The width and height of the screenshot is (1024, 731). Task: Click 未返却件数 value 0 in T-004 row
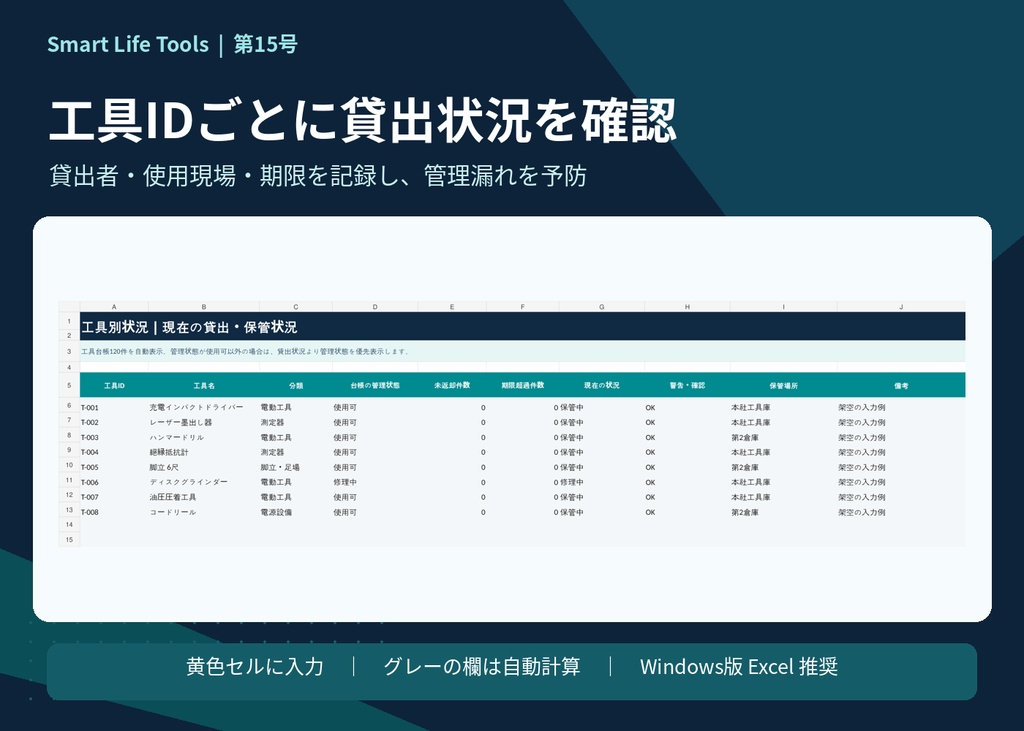pos(452,452)
